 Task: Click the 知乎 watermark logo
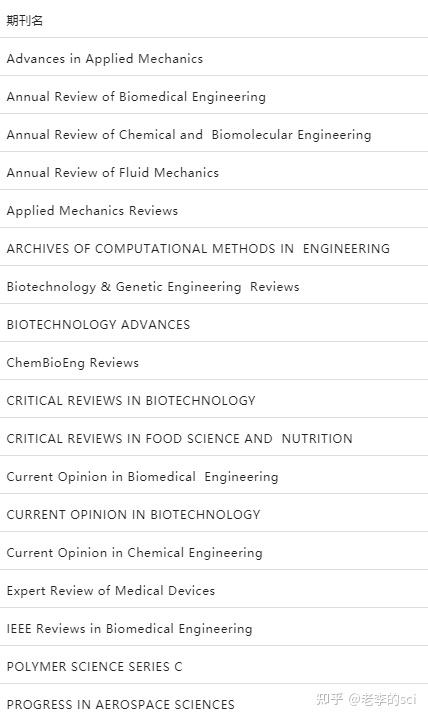click(329, 699)
